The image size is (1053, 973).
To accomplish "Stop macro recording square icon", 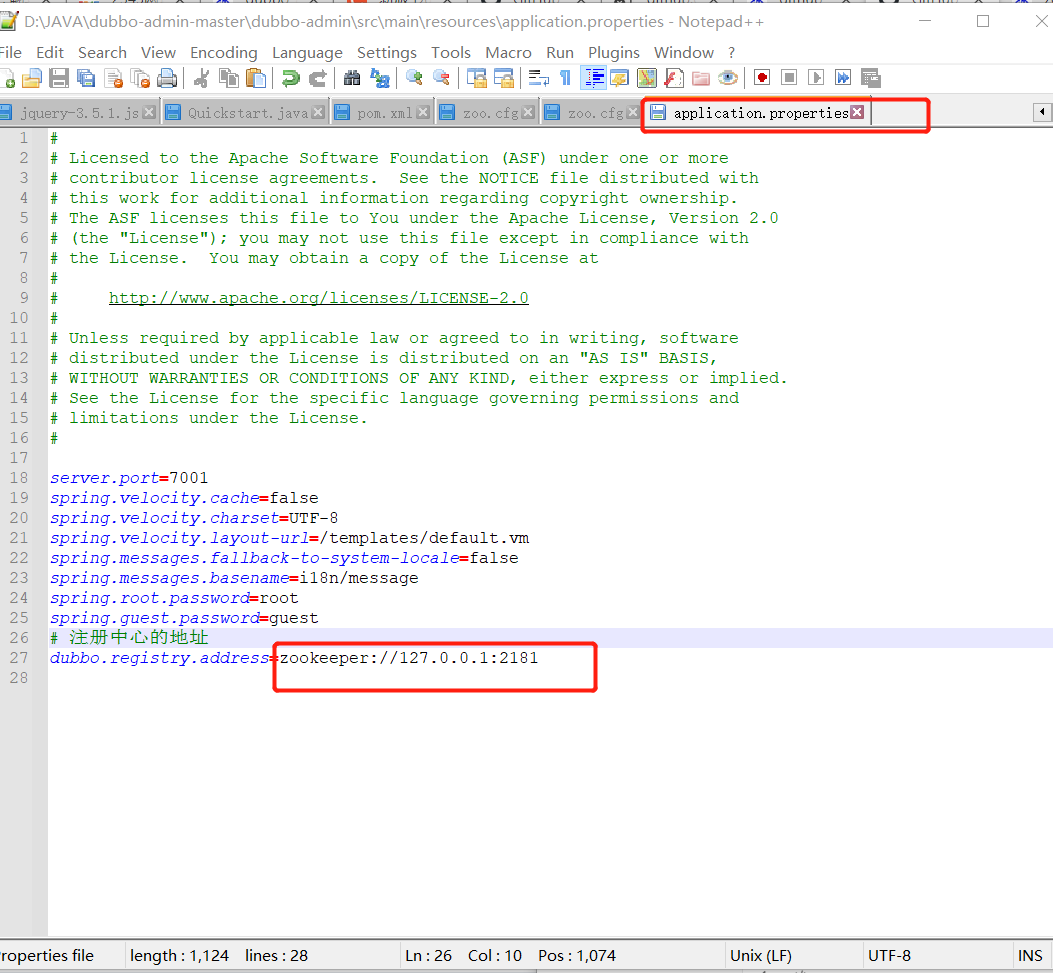I will click(x=789, y=79).
